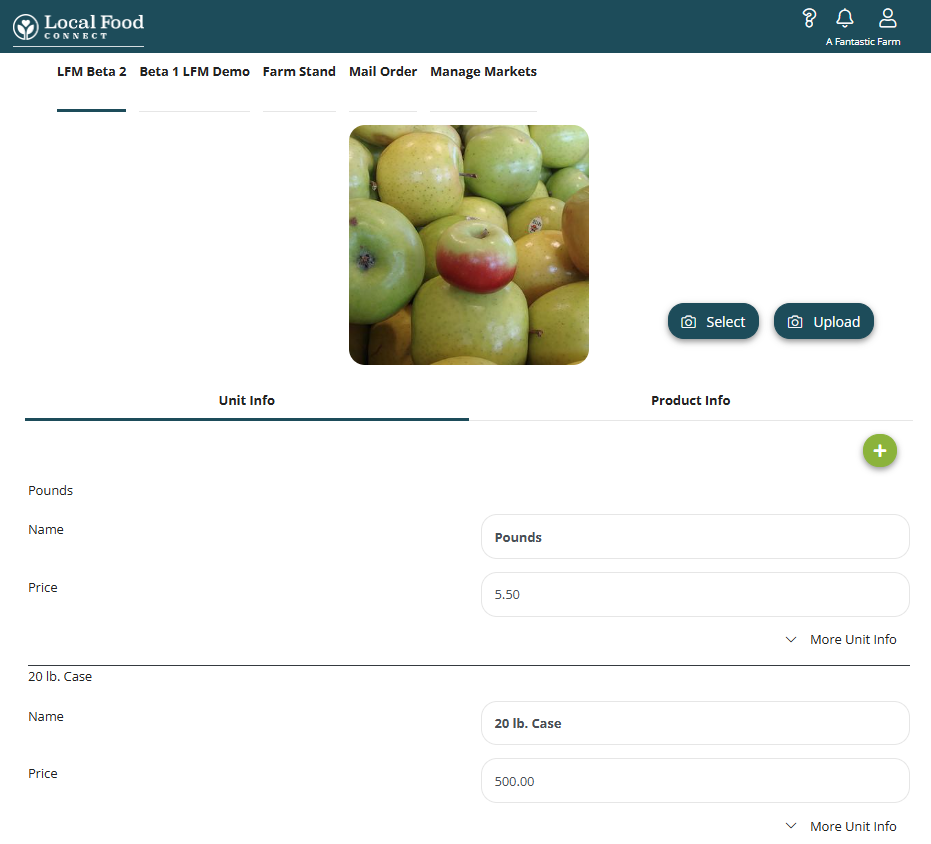
Task: Go to the Farm Stand tab
Action: [x=299, y=72]
